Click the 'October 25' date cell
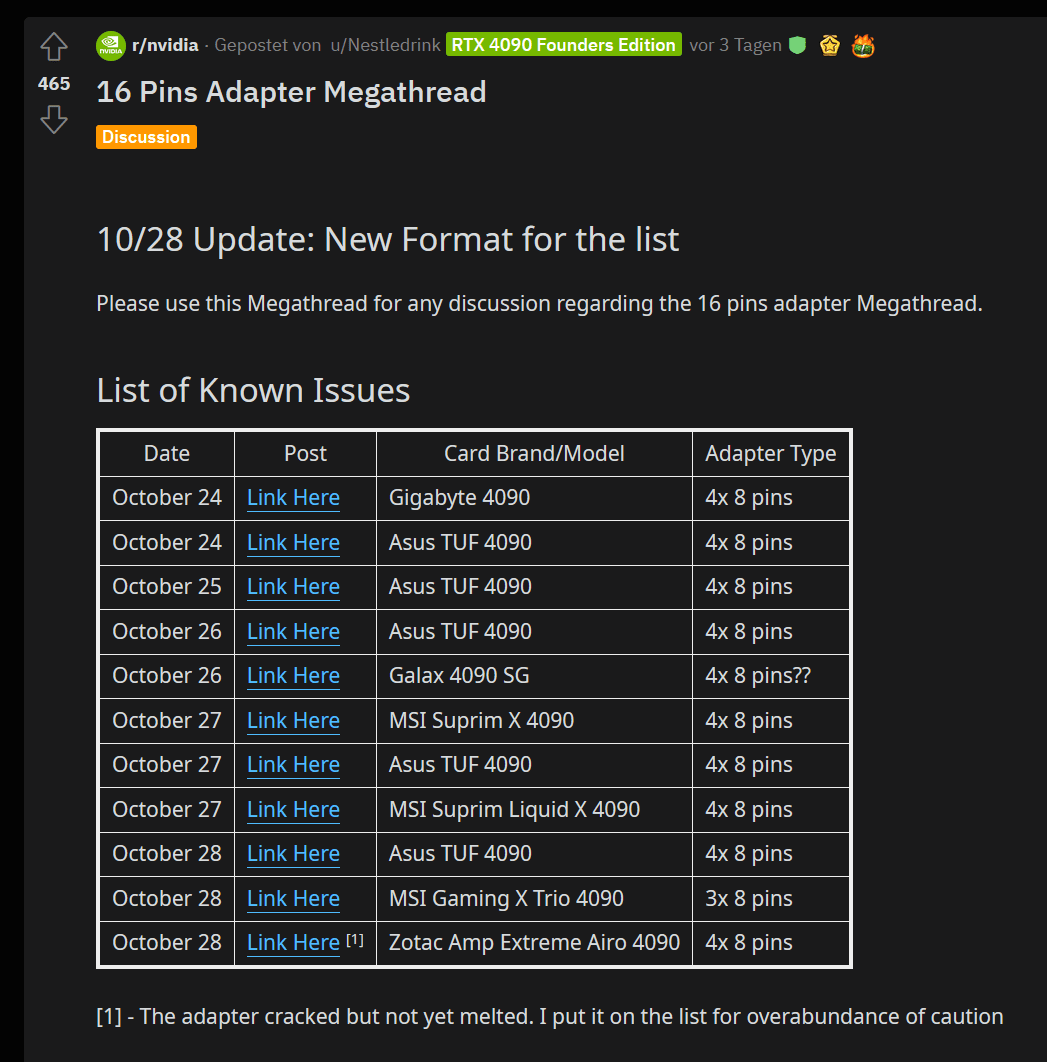This screenshot has height=1062, width=1047. point(167,587)
